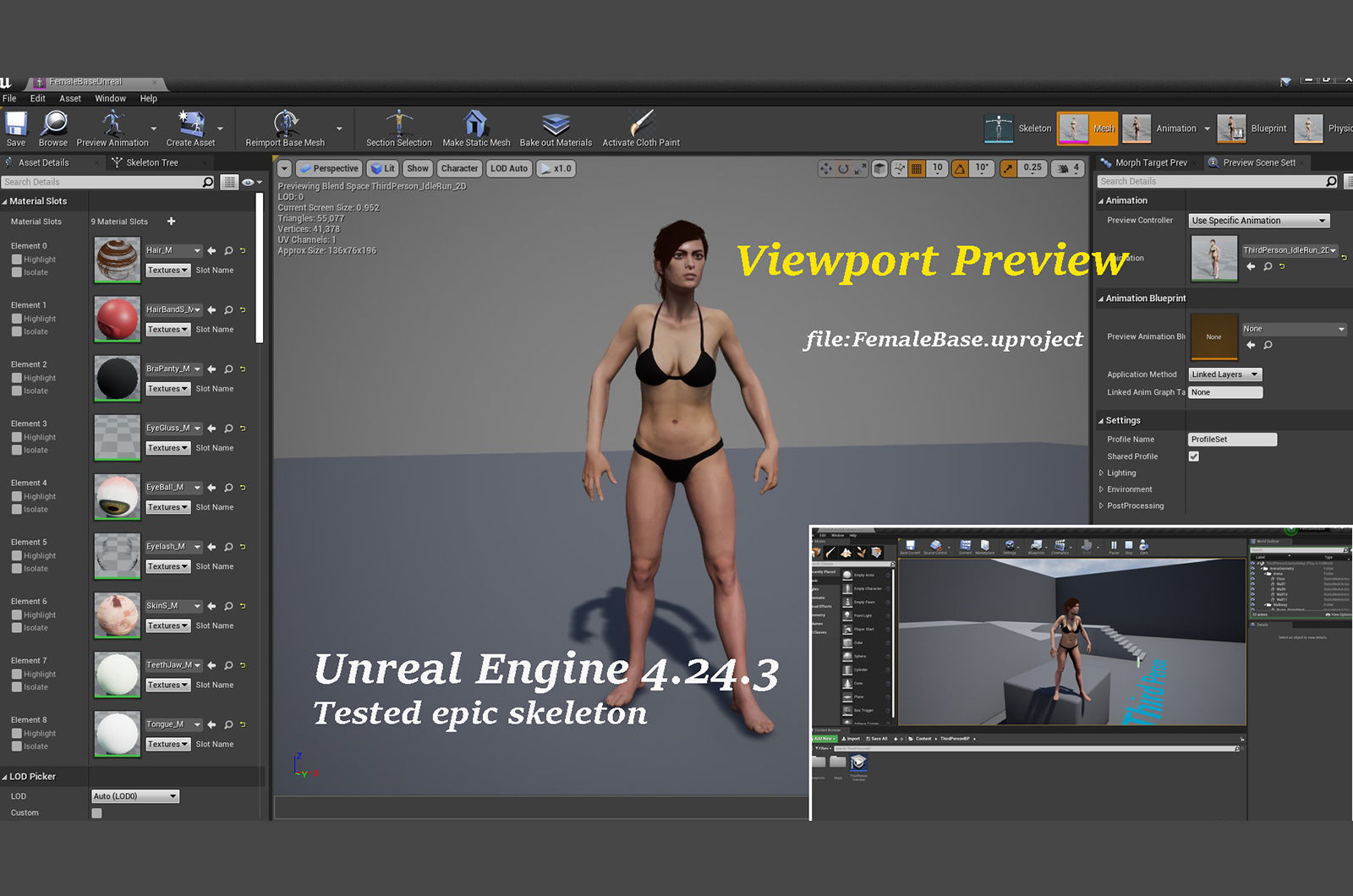Click the search icon in Asset Details
1353x896 pixels.
tap(207, 182)
